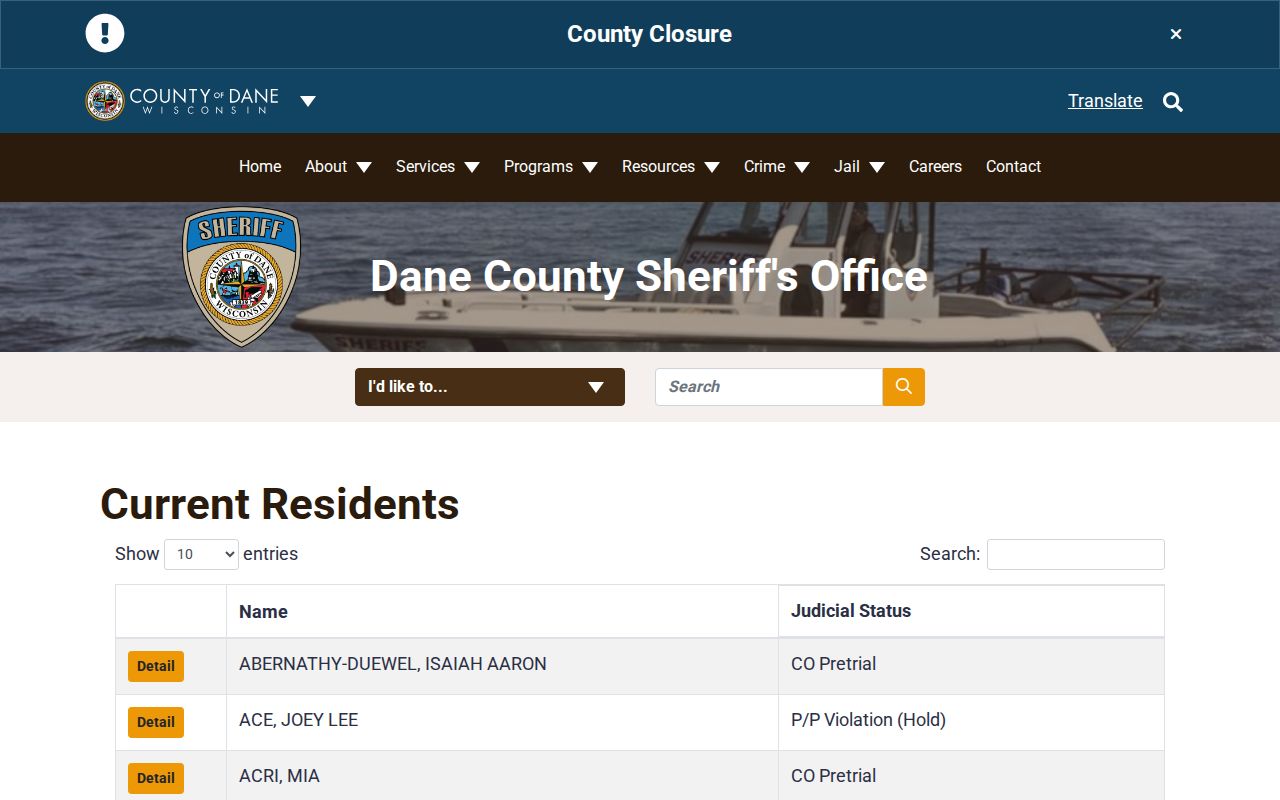1280x800 pixels.
Task: Open the "I'd like to..." dropdown
Action: point(490,387)
